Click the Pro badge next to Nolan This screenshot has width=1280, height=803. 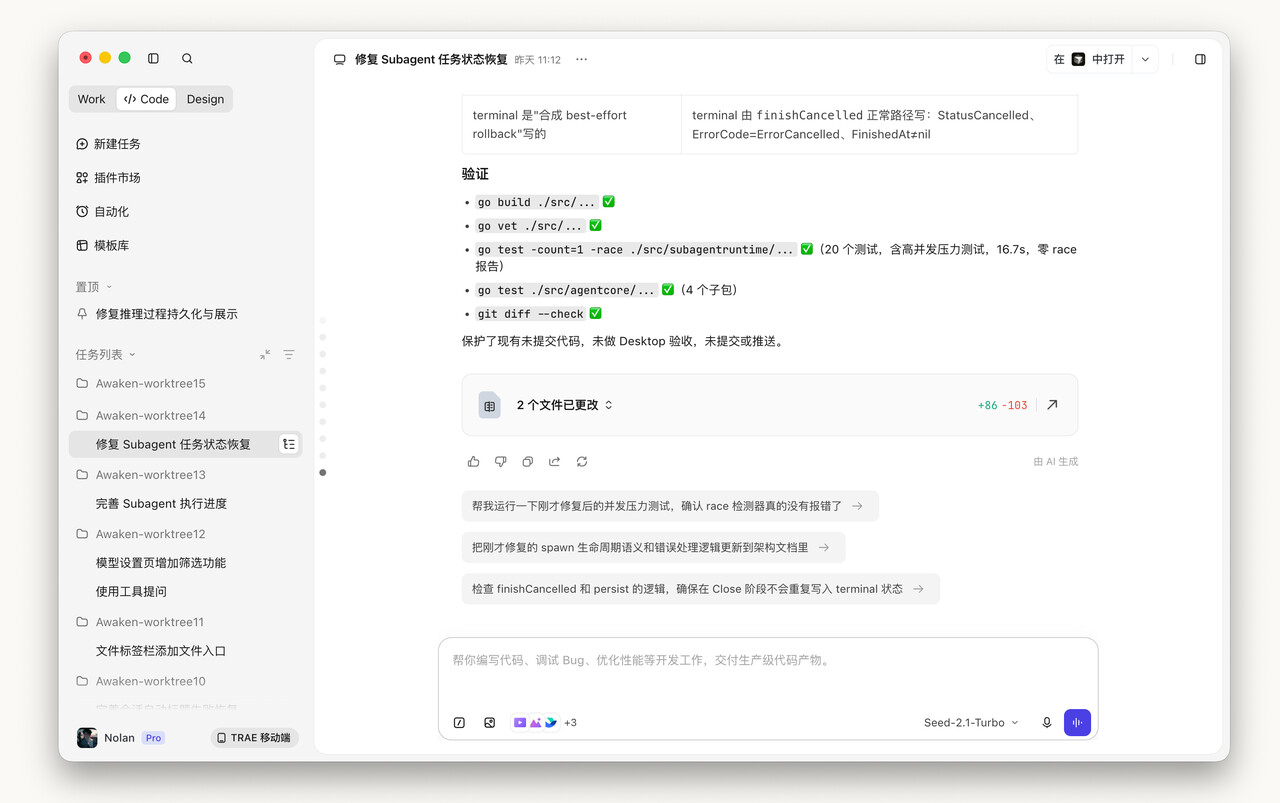tap(152, 738)
